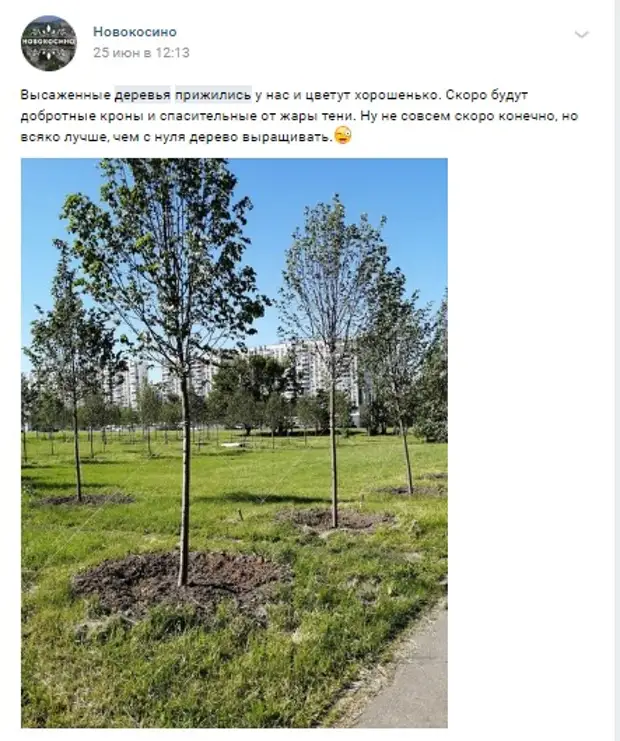Click the word хорошенько in post text

pyautogui.click(x=398, y=95)
